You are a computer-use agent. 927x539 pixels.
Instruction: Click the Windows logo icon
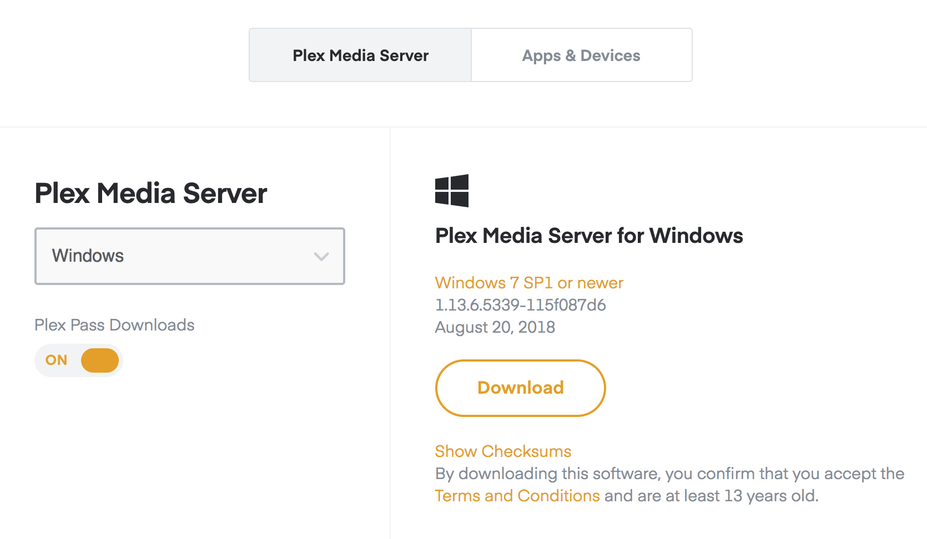(x=452, y=191)
